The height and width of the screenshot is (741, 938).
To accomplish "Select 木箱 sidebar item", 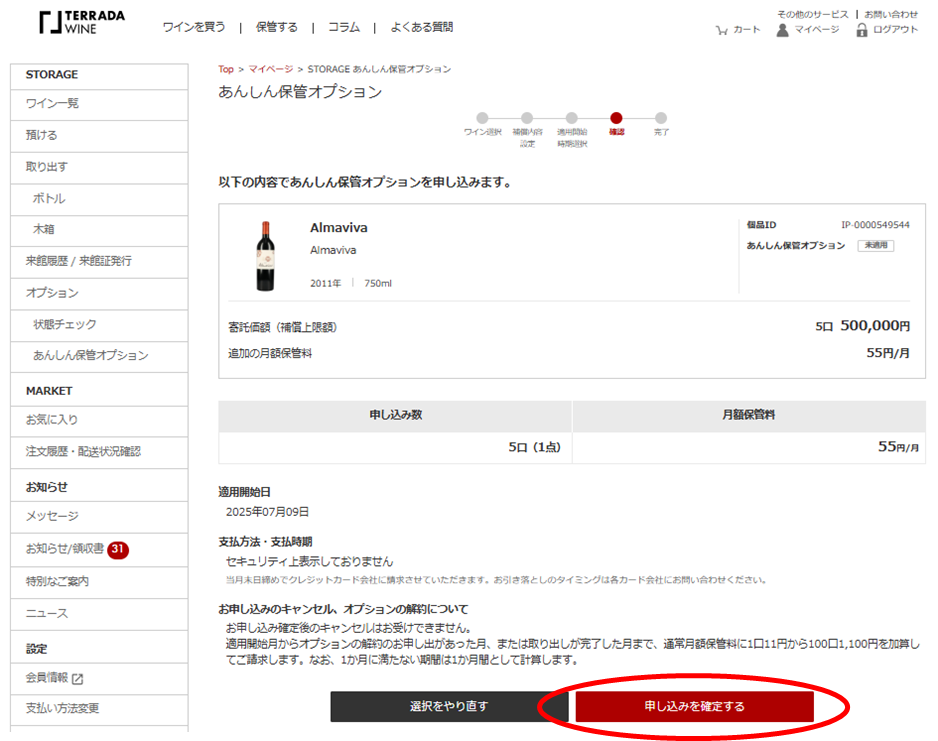I will click(x=99, y=230).
